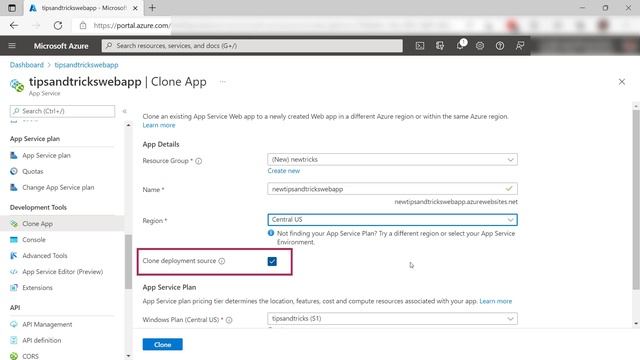Click the blue Clone button
The width and height of the screenshot is (640, 360).
click(162, 344)
